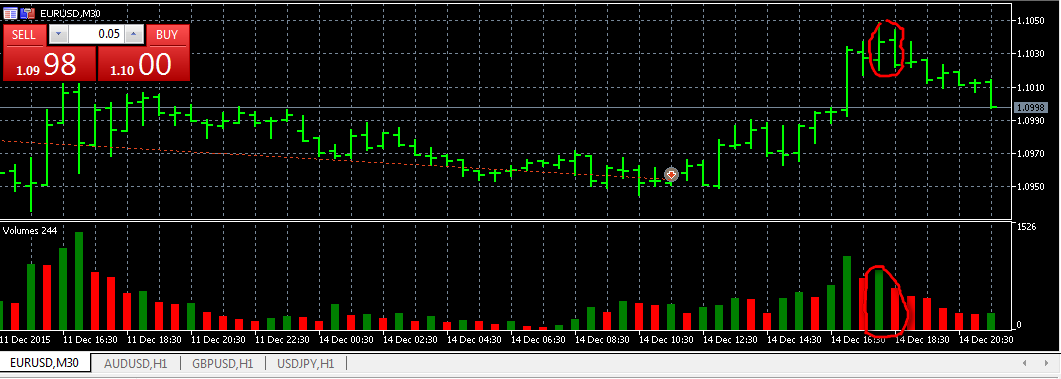Click the 1.10 00 buy price tile
The image size is (1061, 379).
144,64
